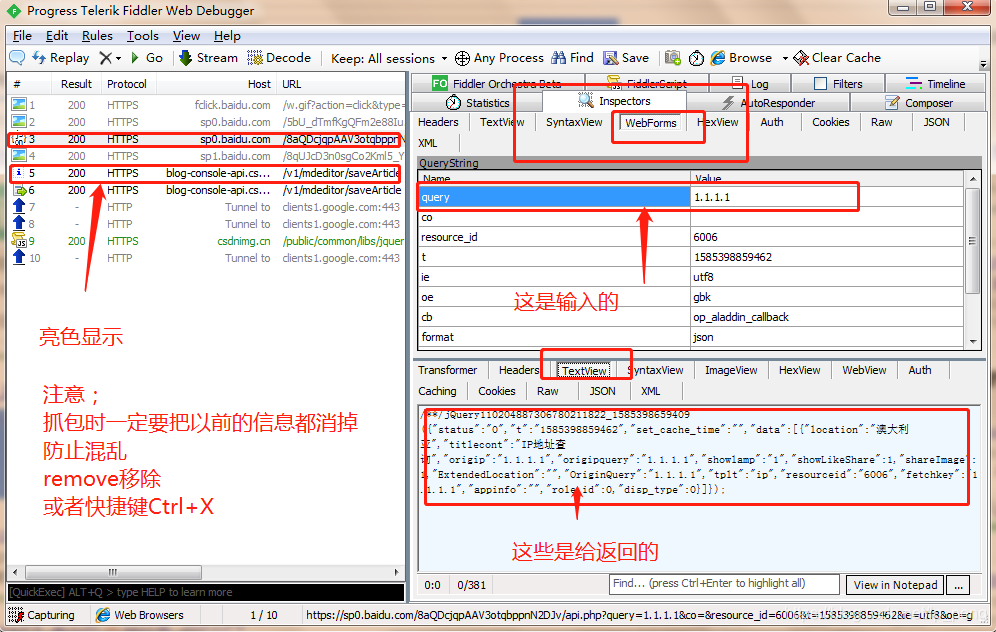This screenshot has height=632, width=996.
Task: Select response Caching tab
Action: coord(437,391)
